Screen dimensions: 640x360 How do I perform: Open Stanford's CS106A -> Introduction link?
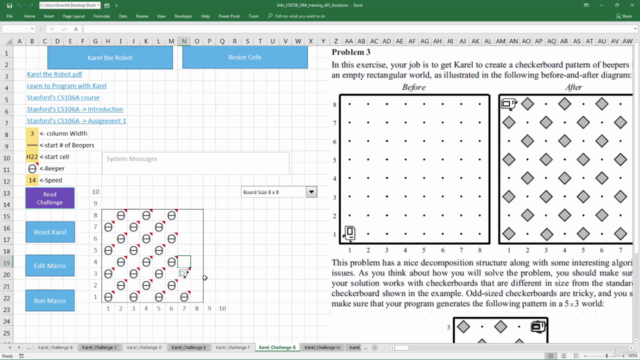click(x=75, y=109)
